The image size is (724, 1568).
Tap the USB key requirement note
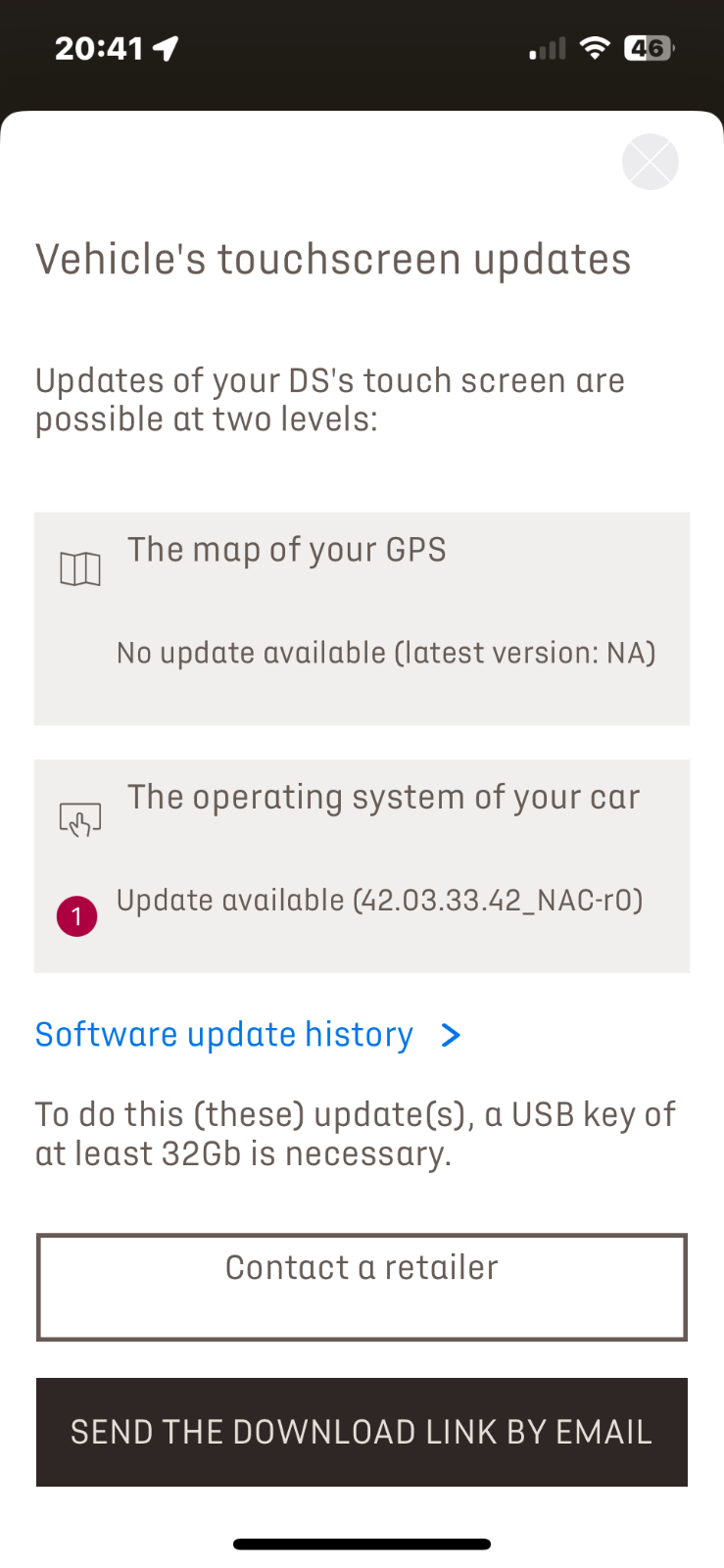click(356, 1134)
